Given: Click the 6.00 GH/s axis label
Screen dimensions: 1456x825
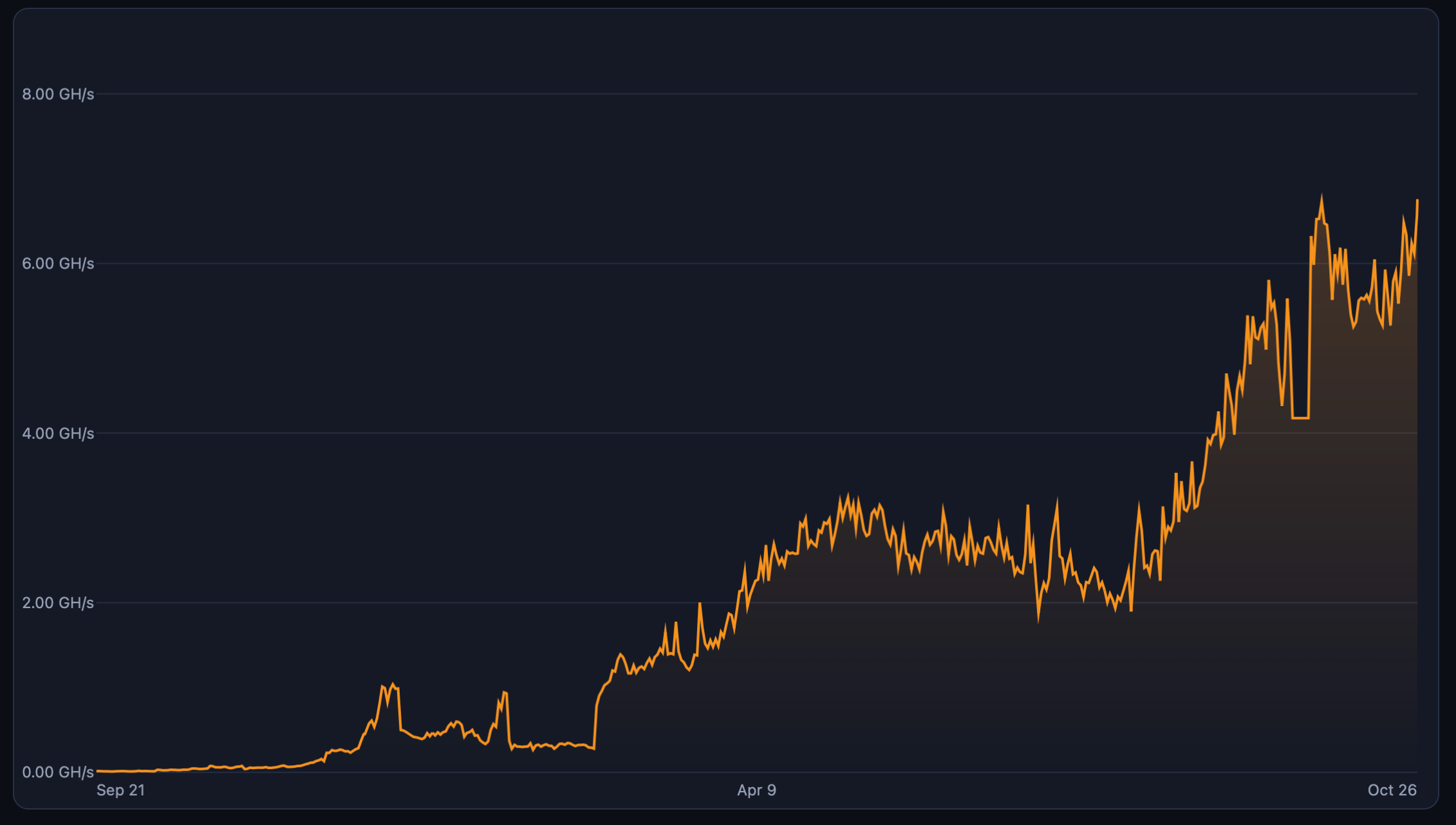Looking at the screenshot, I should 58,264.
